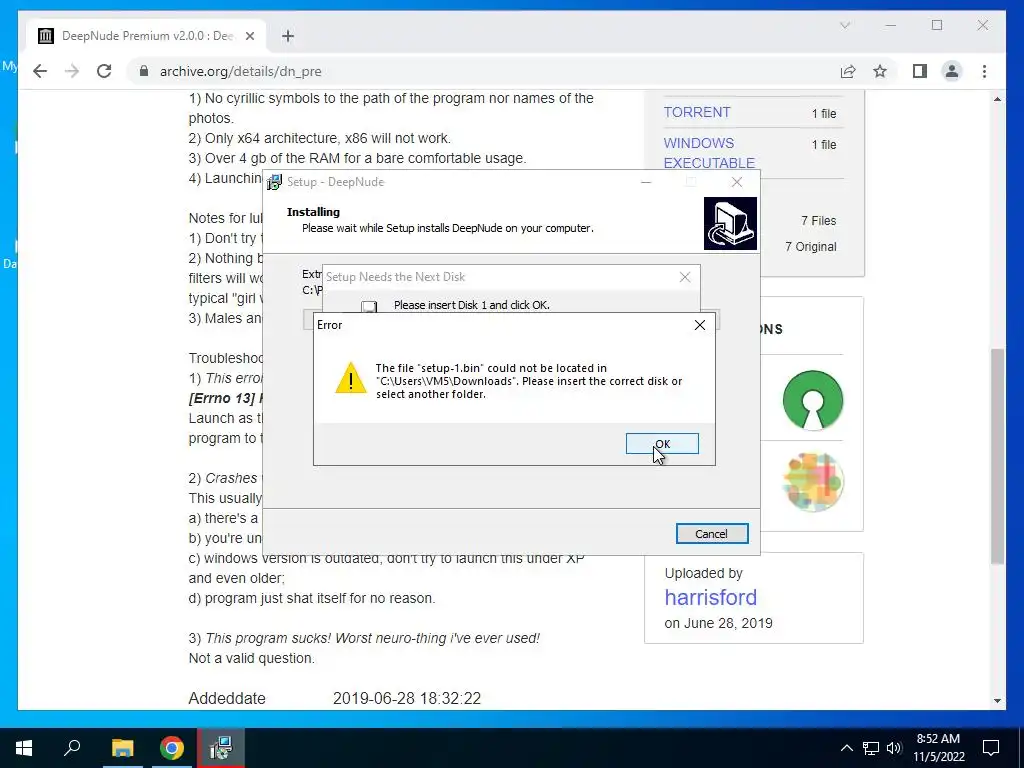The image size is (1024, 768).
Task: Open network status tray icon
Action: pos(871,748)
